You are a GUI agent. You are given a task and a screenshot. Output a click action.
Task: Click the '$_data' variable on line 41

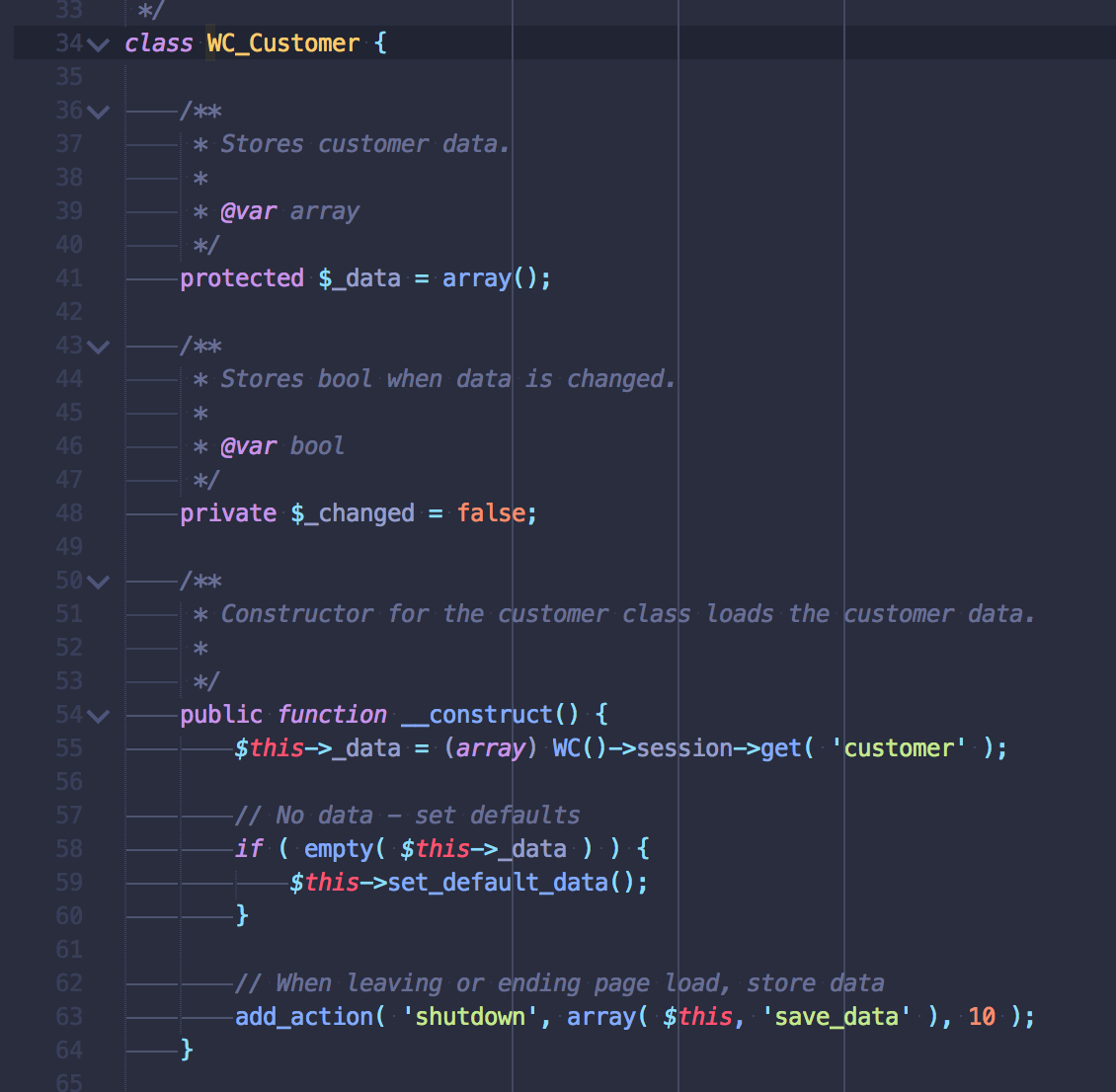(x=359, y=278)
